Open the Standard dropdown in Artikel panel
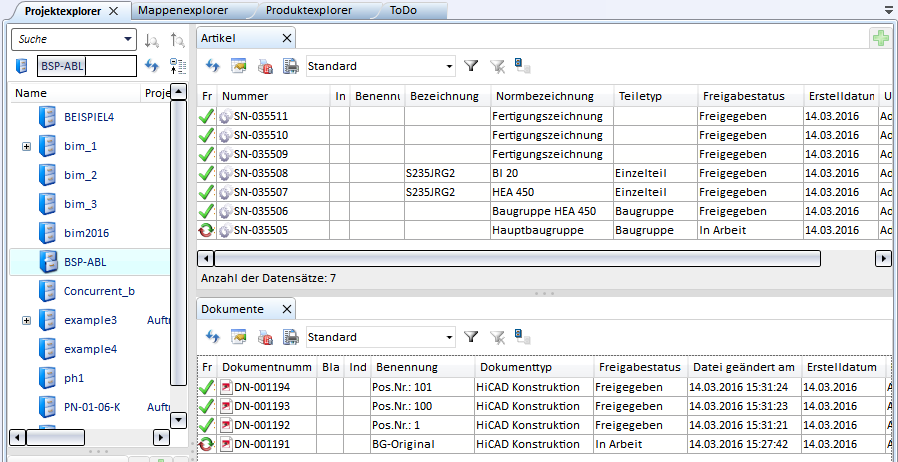Viewport: 898px width, 462px height. [x=447, y=66]
